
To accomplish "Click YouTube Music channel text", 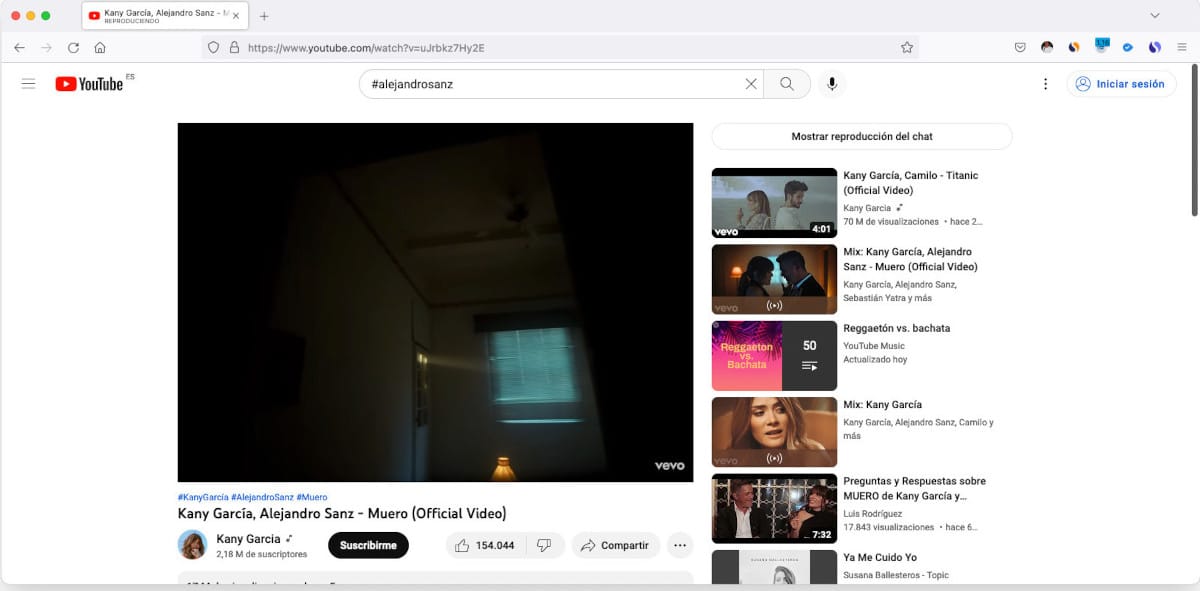I will tap(873, 345).
